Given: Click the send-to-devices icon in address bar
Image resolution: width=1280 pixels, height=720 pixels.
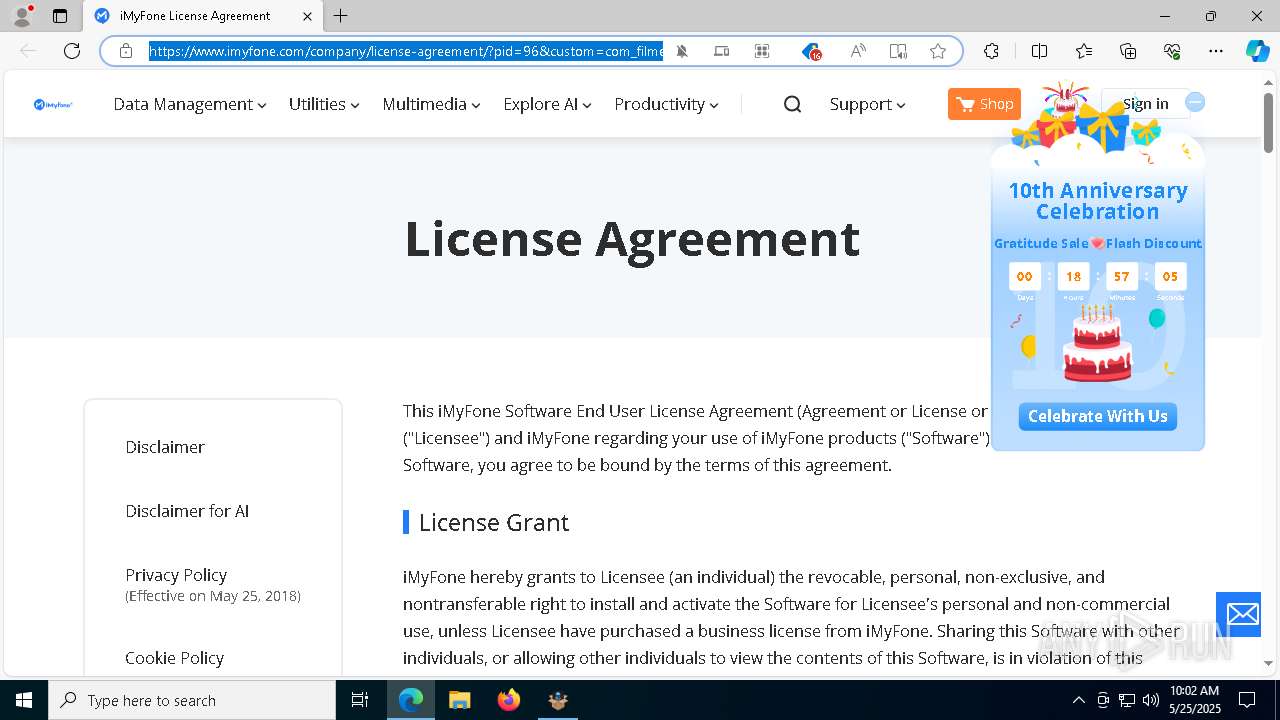Looking at the screenshot, I should click(x=722, y=51).
